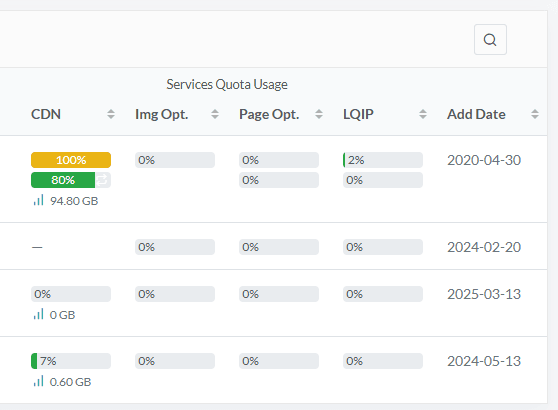Click the bar chart icon beside 0.60 GB
558x410 pixels.
coord(38,381)
